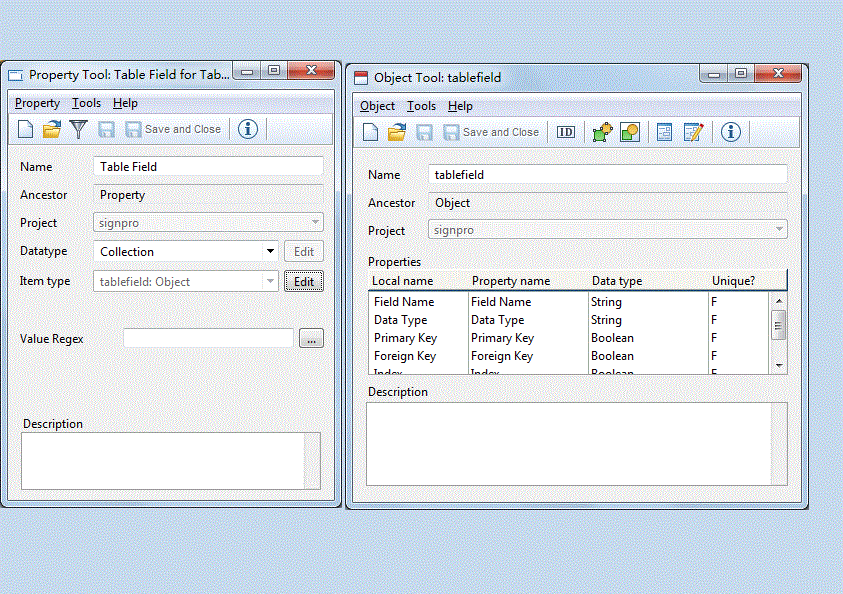Click the orange circle and green square icon
The image size is (843, 594).
pyautogui.click(x=629, y=132)
